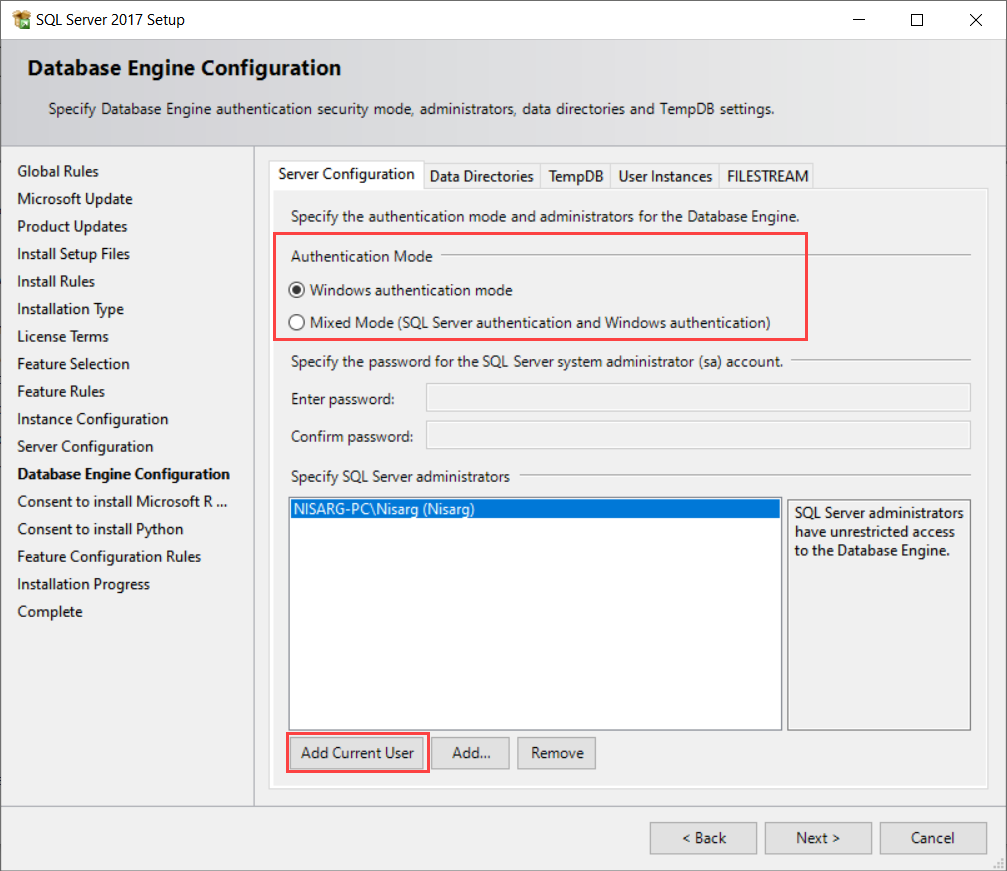Maximize the setup window
The height and width of the screenshot is (871, 1007).
pyautogui.click(x=917, y=20)
